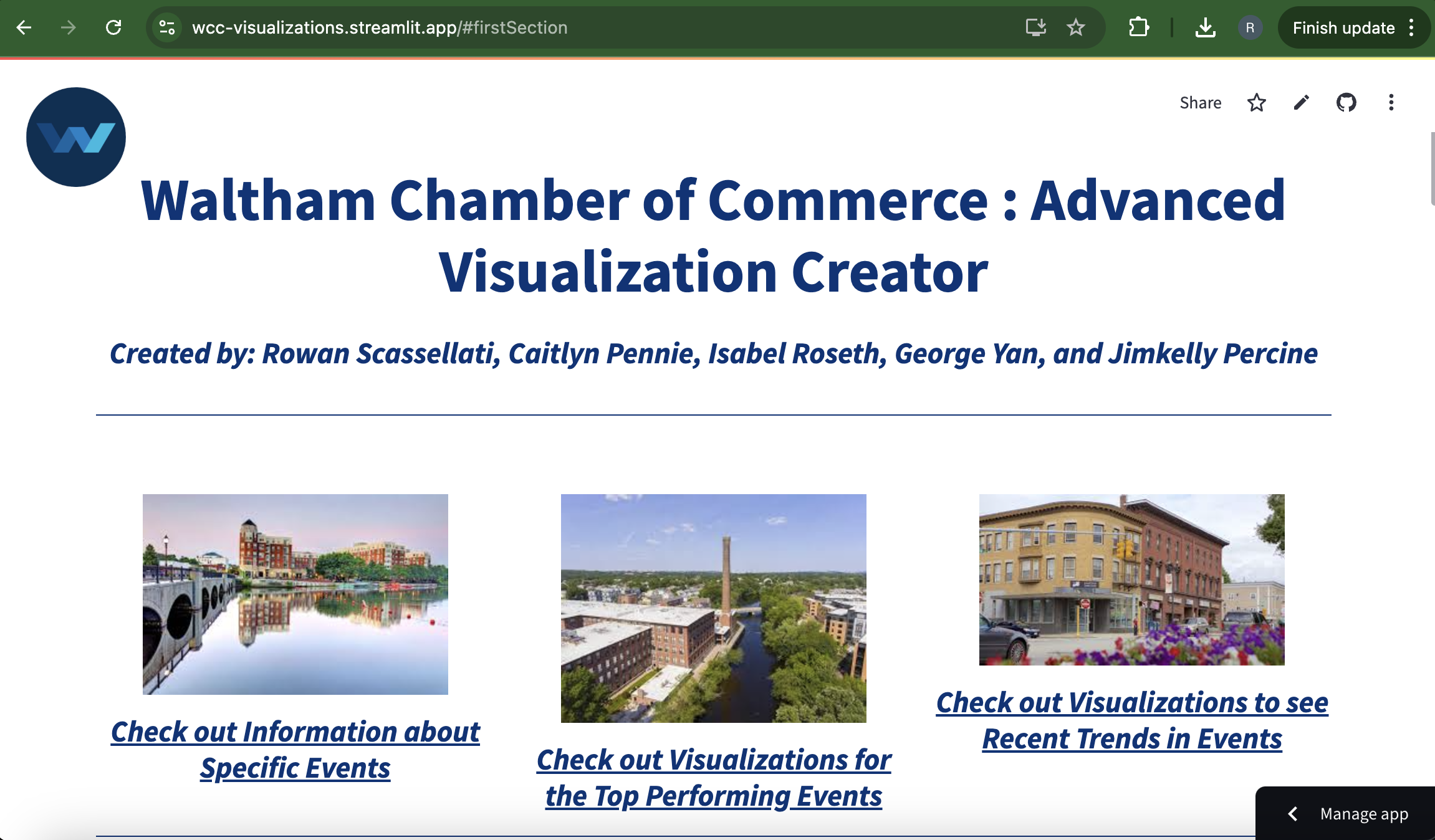Open browser downloads icon

(1205, 27)
